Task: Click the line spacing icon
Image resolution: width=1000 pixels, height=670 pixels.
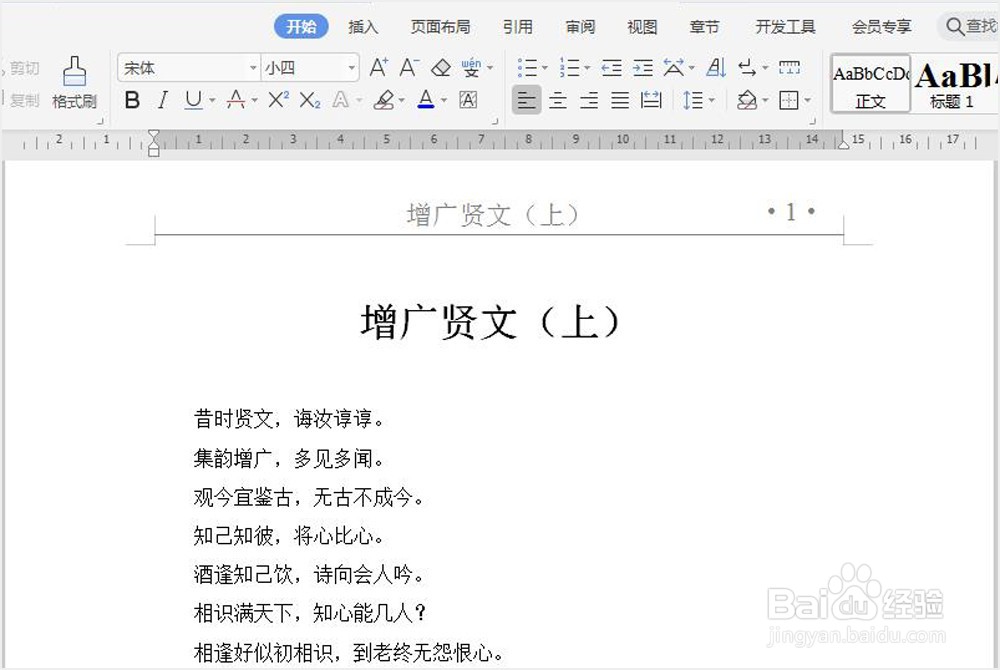Action: 693,100
